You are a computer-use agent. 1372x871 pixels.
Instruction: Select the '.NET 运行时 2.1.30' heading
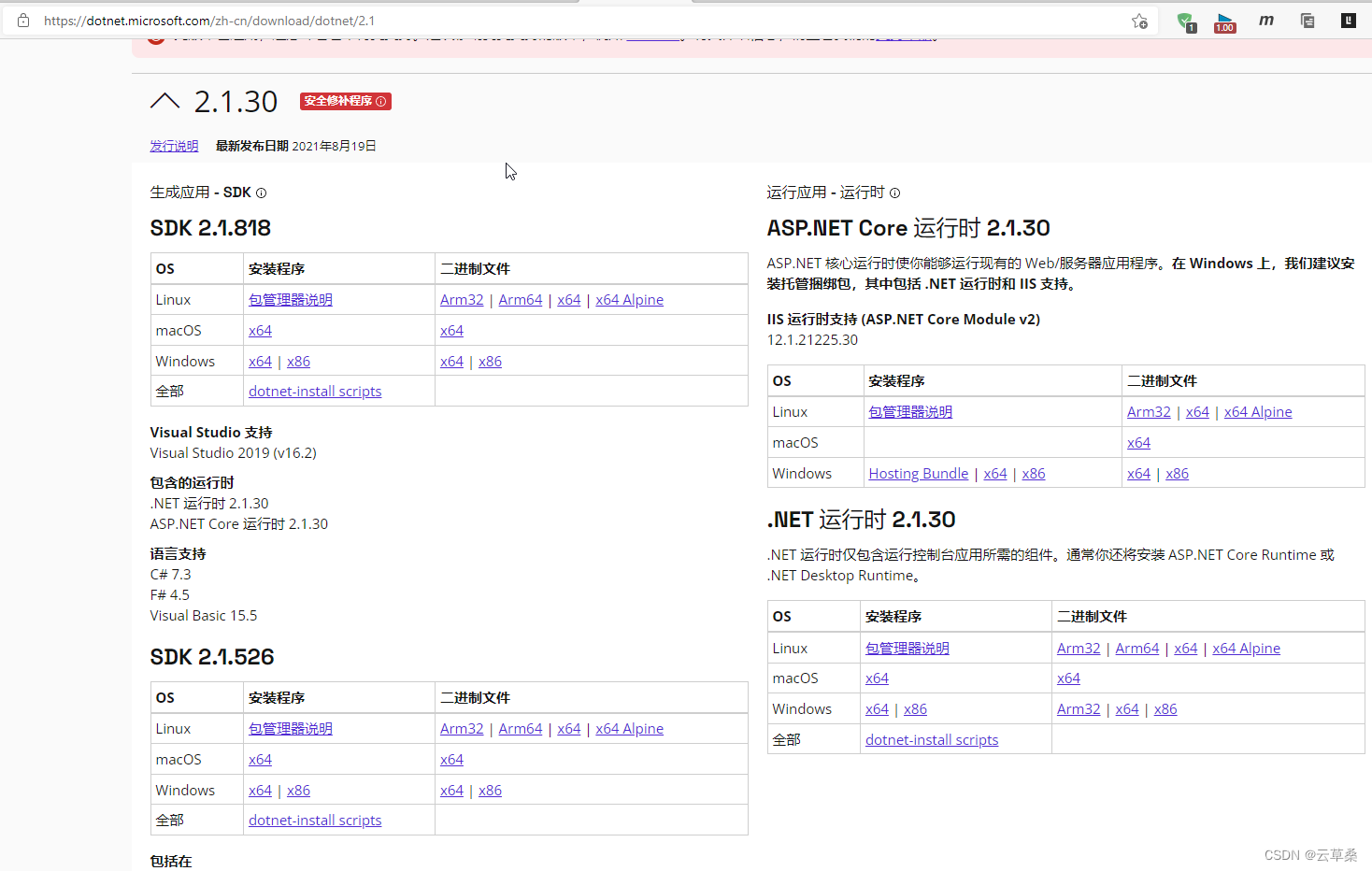click(861, 520)
